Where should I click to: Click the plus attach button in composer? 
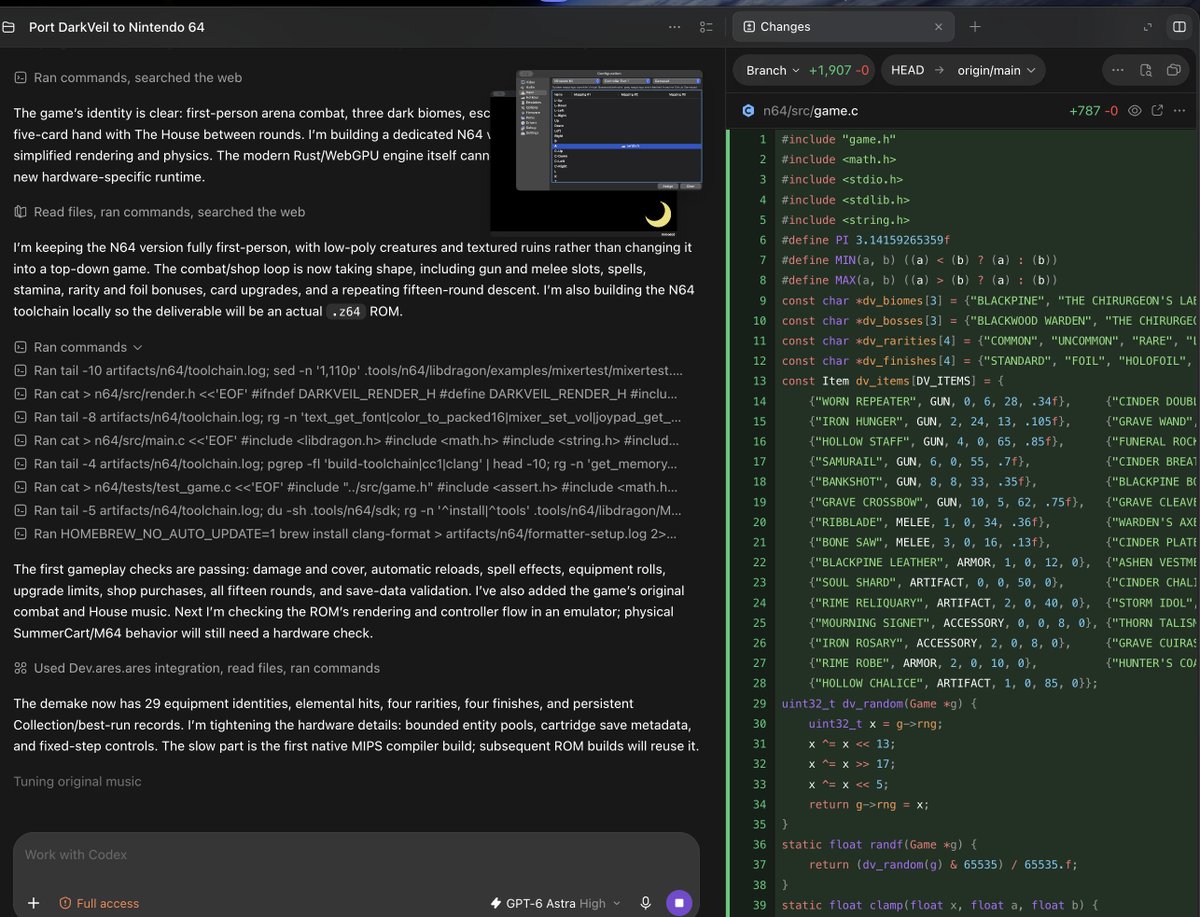click(33, 903)
